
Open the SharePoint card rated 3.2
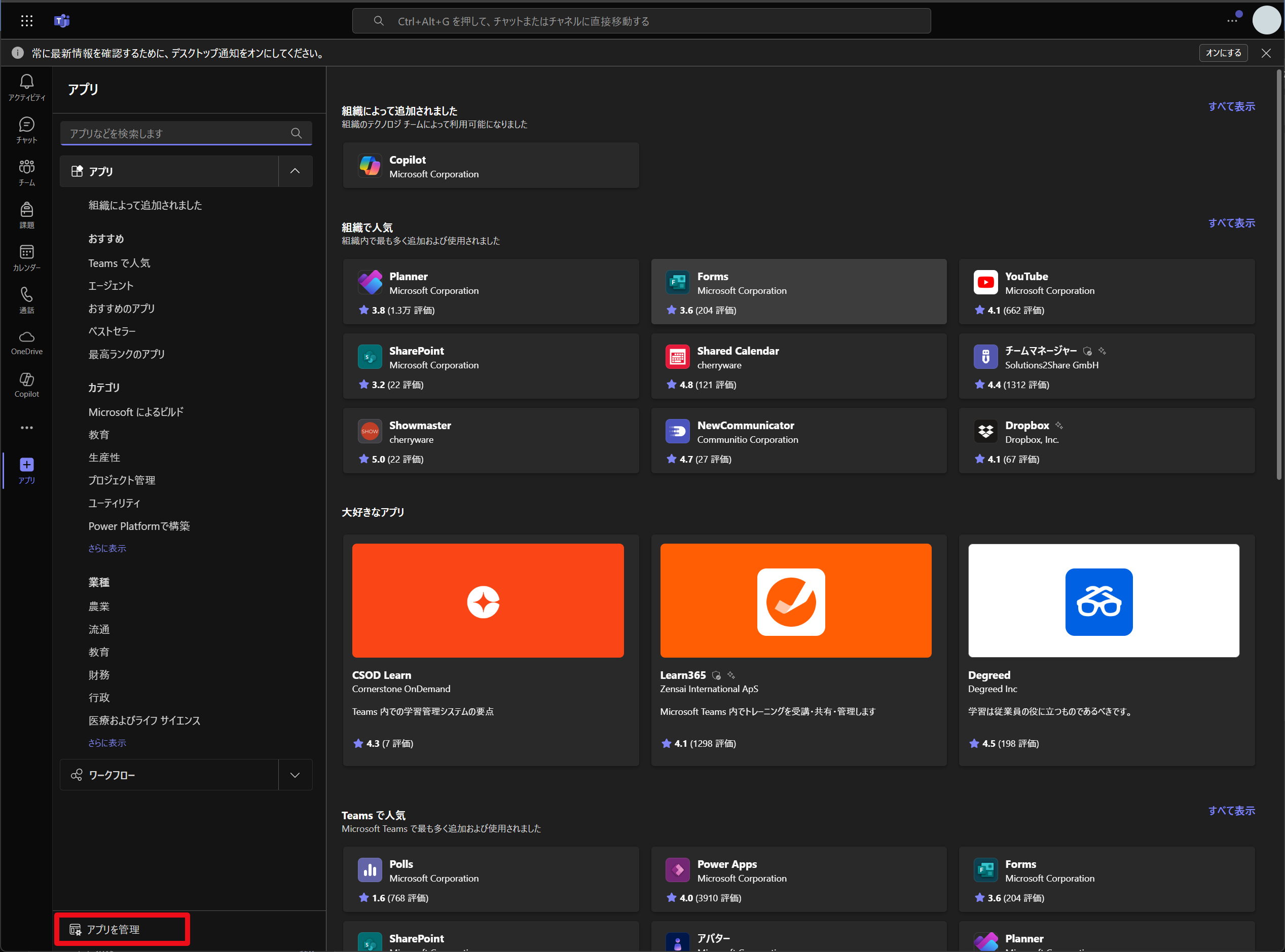491,366
